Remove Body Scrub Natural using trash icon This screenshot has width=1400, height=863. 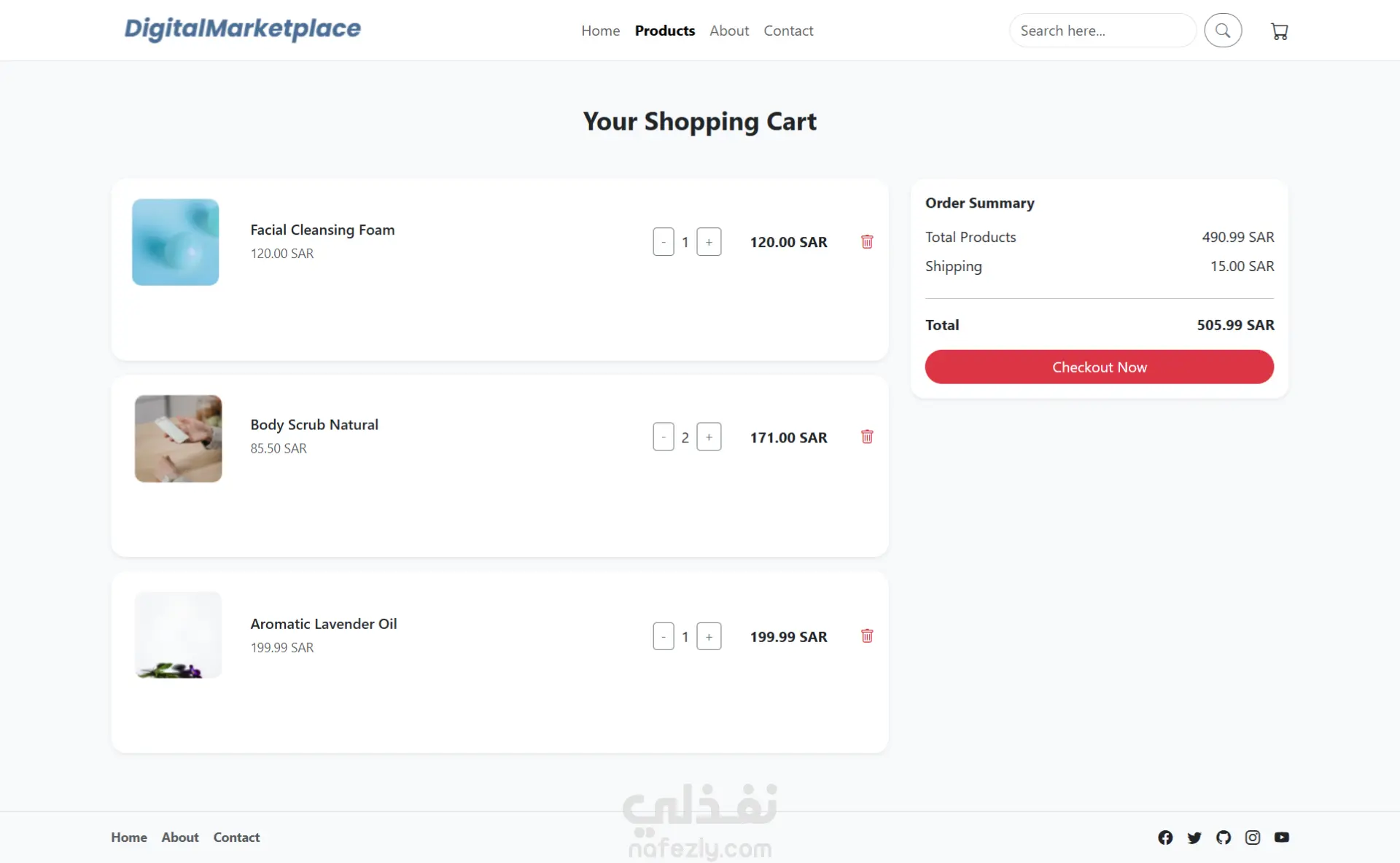[867, 437]
